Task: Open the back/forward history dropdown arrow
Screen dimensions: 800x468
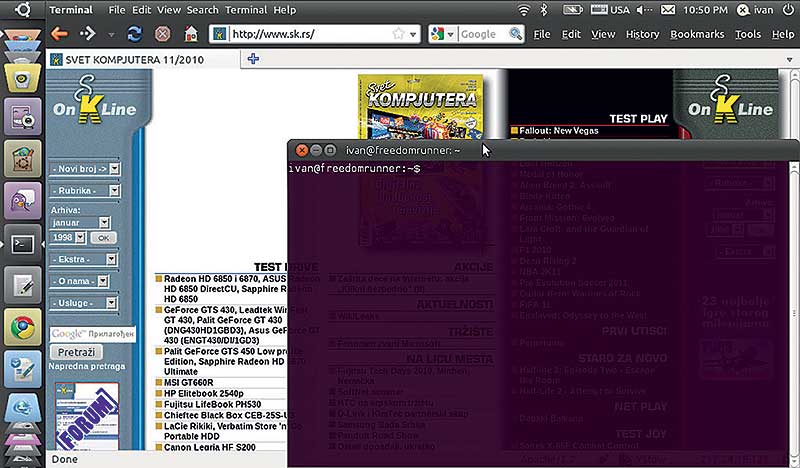Action: [111, 35]
